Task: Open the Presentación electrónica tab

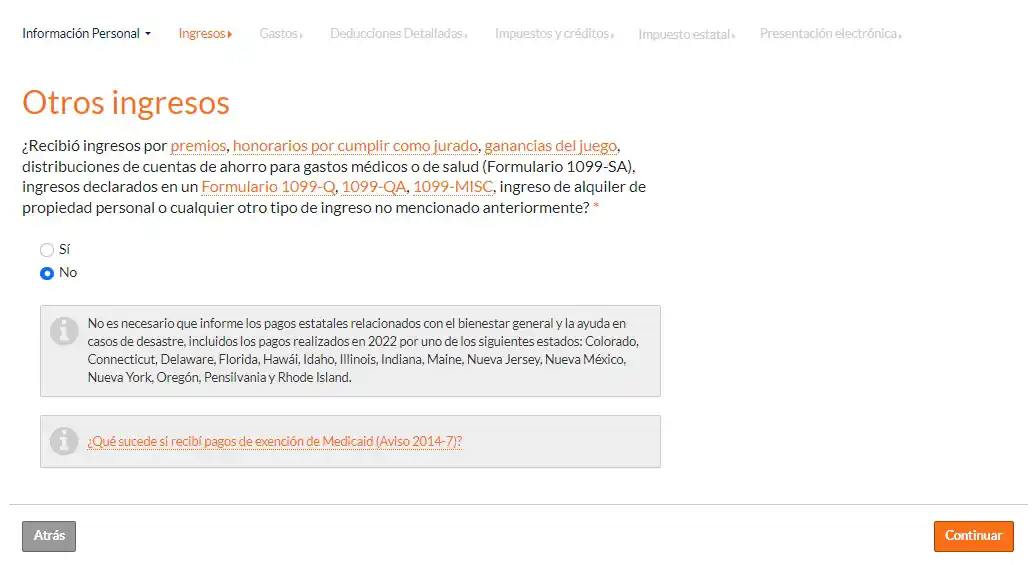Action: [x=829, y=34]
